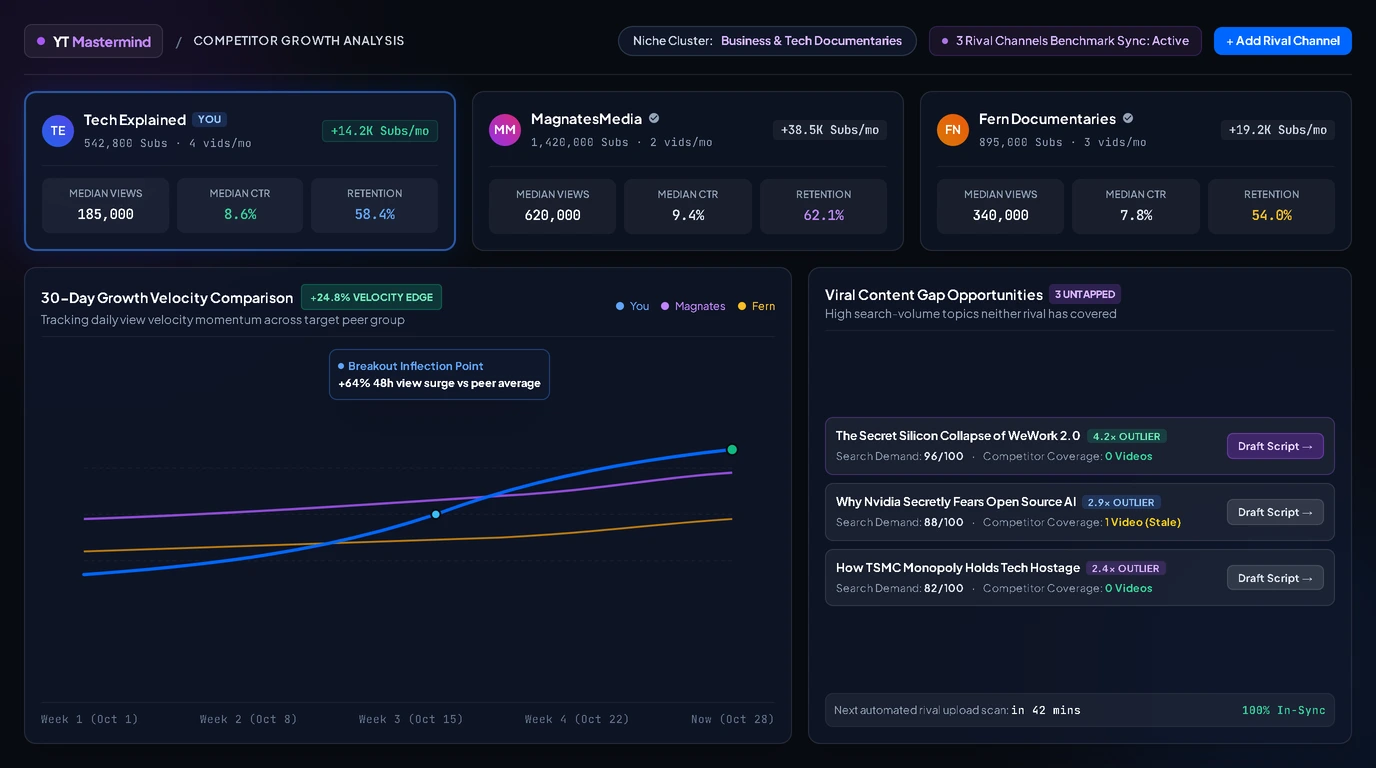Click the 2.9x Outlier tag
This screenshot has height=768, width=1376.
pos(1121,502)
